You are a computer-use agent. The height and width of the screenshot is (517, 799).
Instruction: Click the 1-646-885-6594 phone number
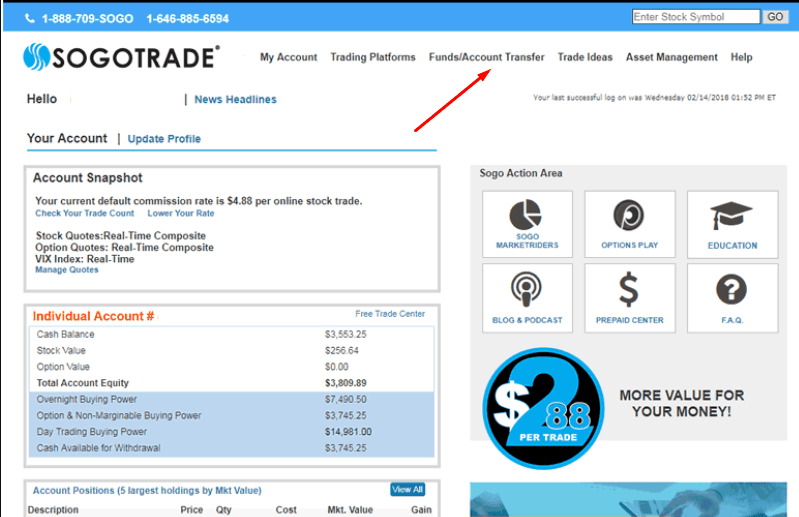(188, 18)
